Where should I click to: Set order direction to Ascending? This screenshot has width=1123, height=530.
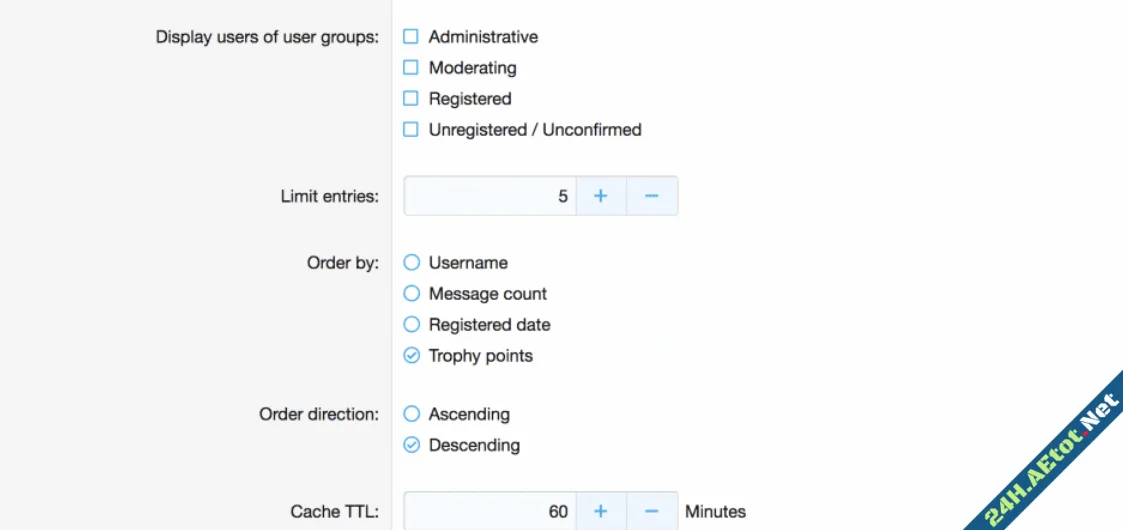(x=411, y=414)
